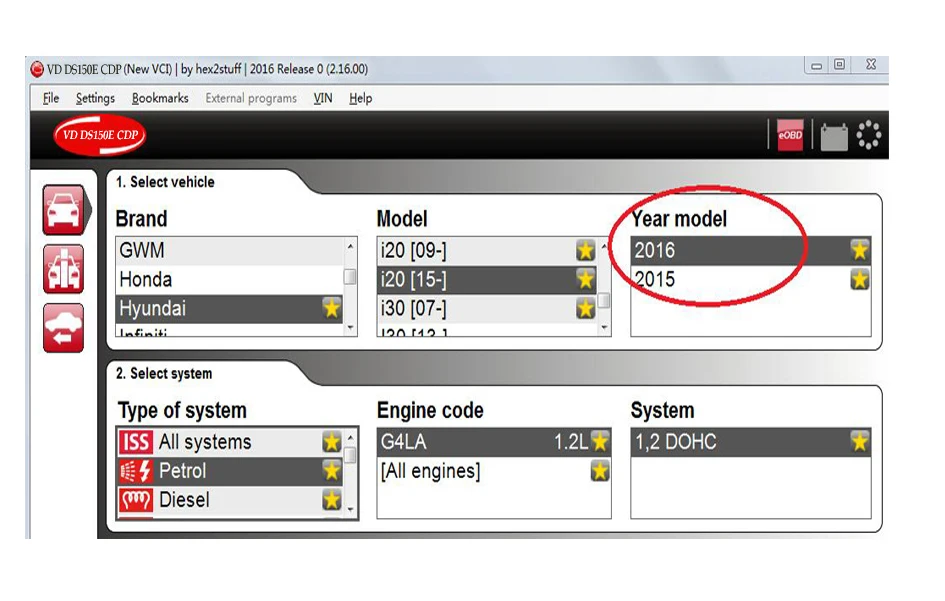Click the dotted connection status indicator

[868, 134]
